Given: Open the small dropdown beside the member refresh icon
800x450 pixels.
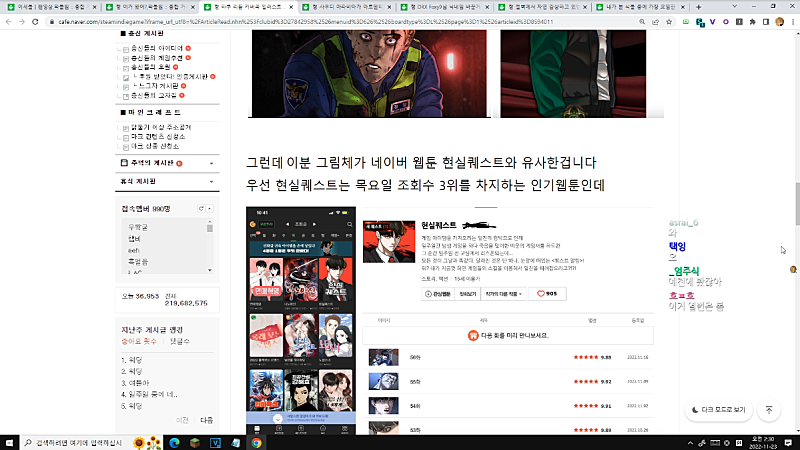Looking at the screenshot, I should click(x=209, y=209).
